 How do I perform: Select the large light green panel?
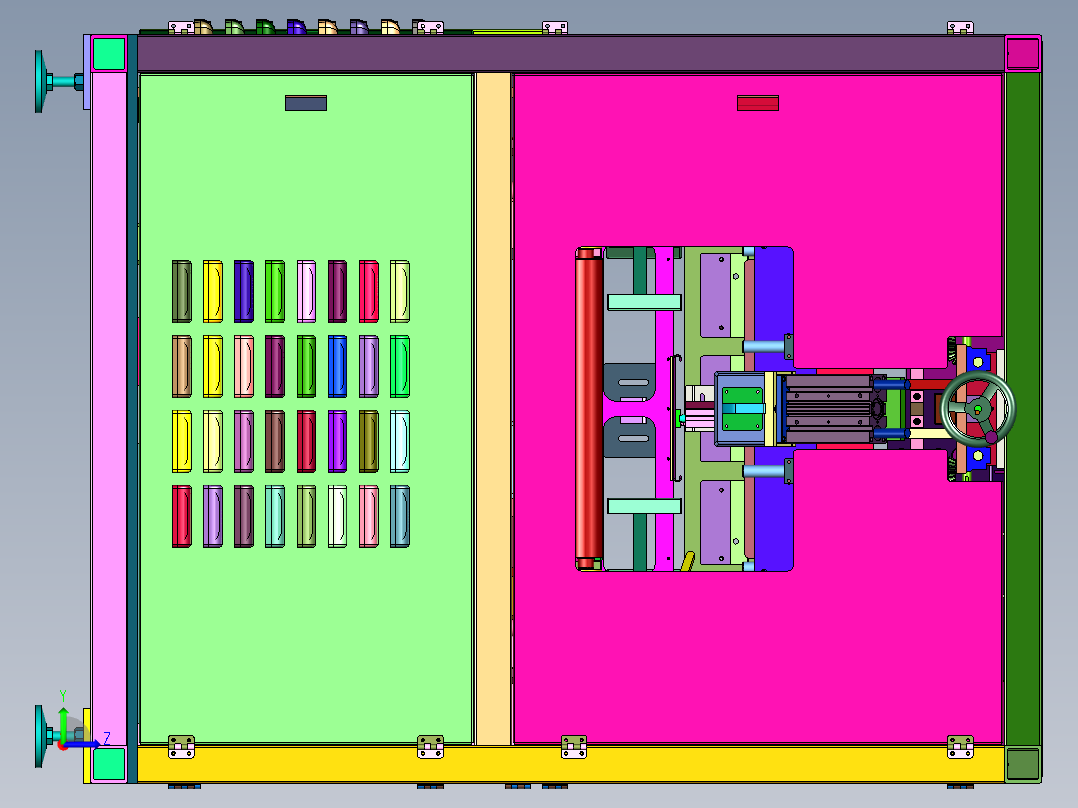(x=306, y=408)
